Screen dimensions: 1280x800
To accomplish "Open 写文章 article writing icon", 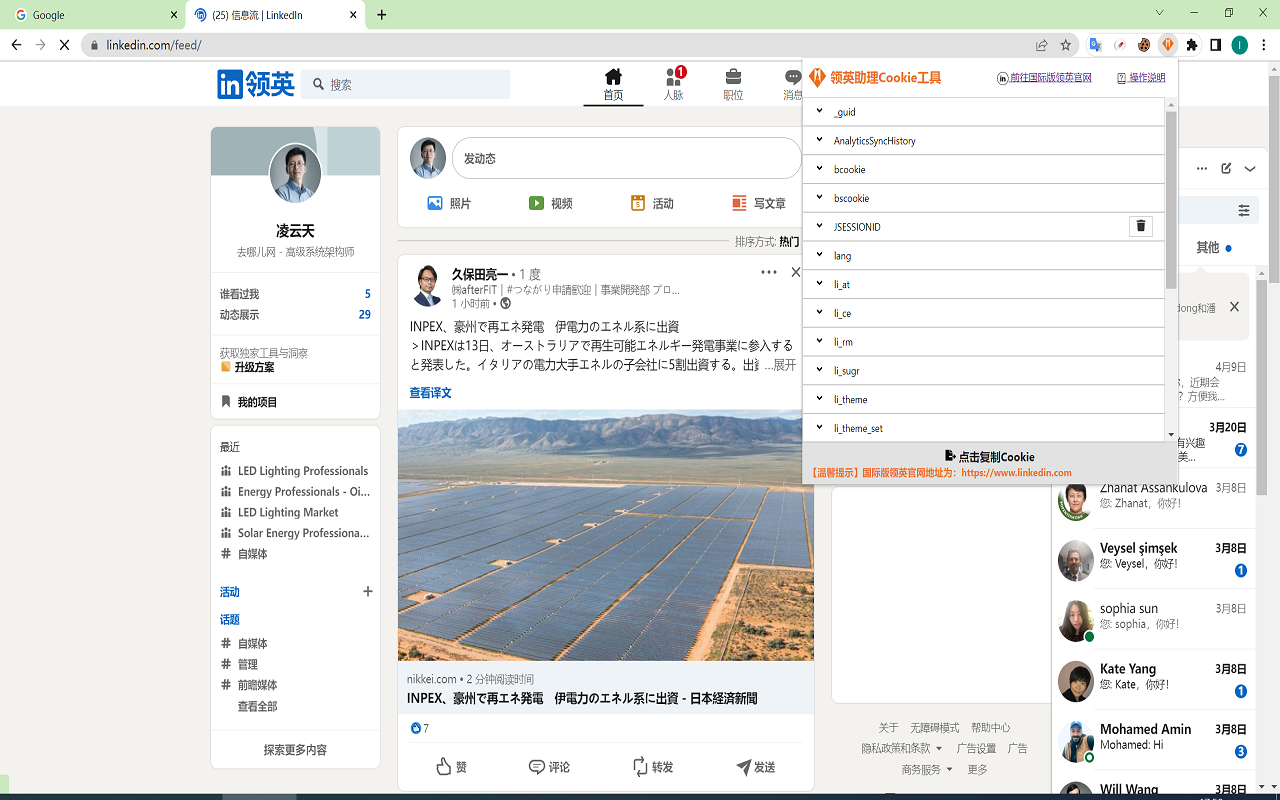I will point(737,202).
